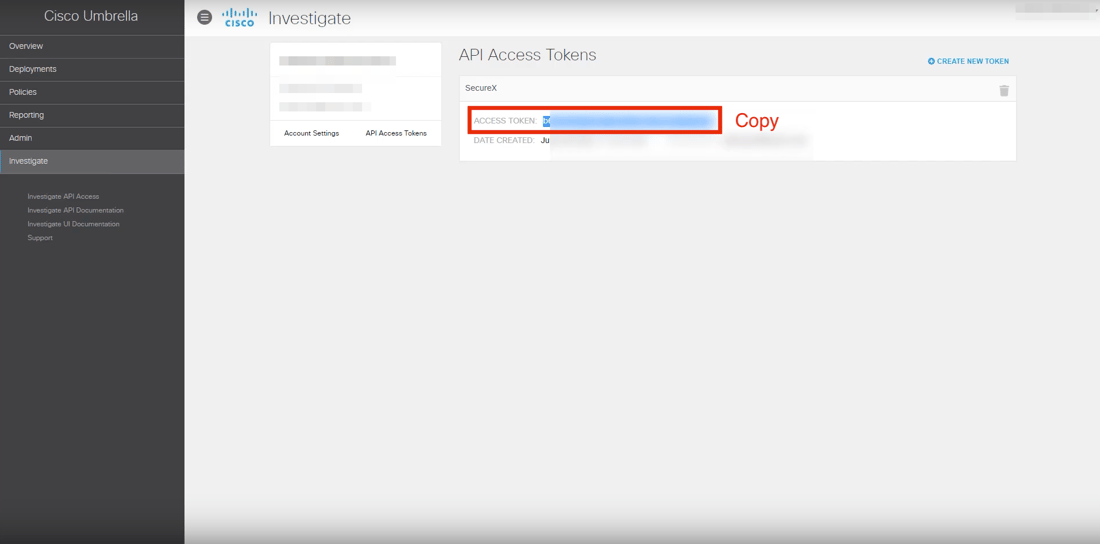Click the API Access Tokens heading

pos(527,55)
